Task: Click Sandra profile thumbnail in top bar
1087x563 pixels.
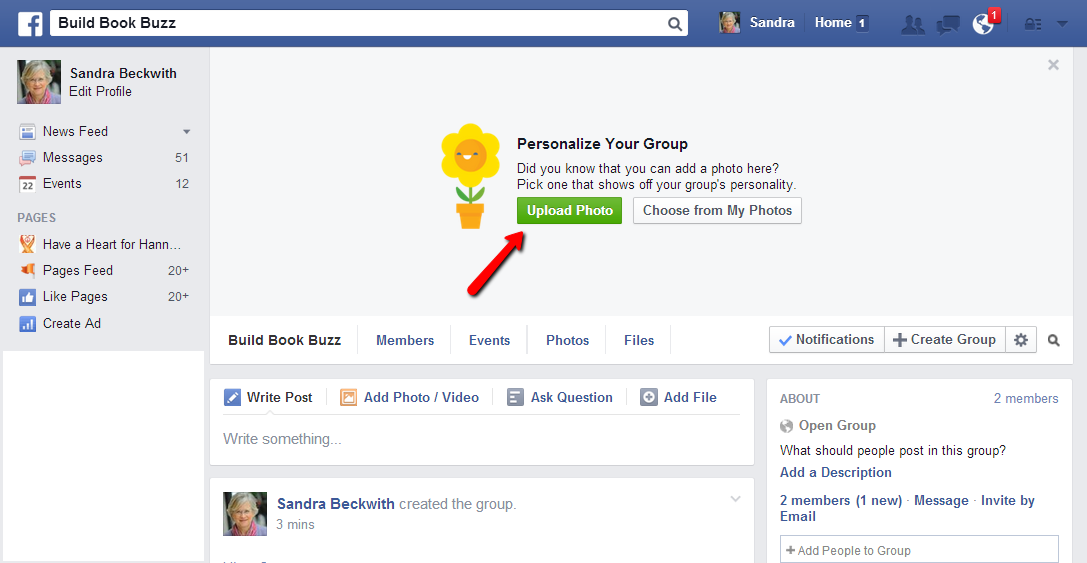Action: (729, 23)
